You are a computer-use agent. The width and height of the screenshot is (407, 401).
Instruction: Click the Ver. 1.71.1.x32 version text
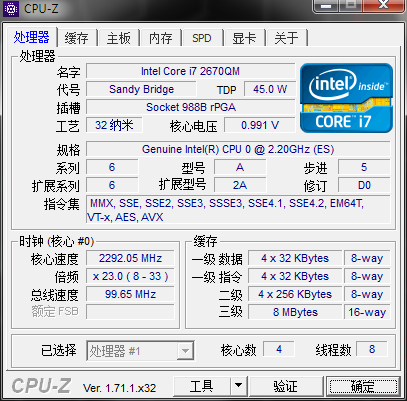[119, 388]
